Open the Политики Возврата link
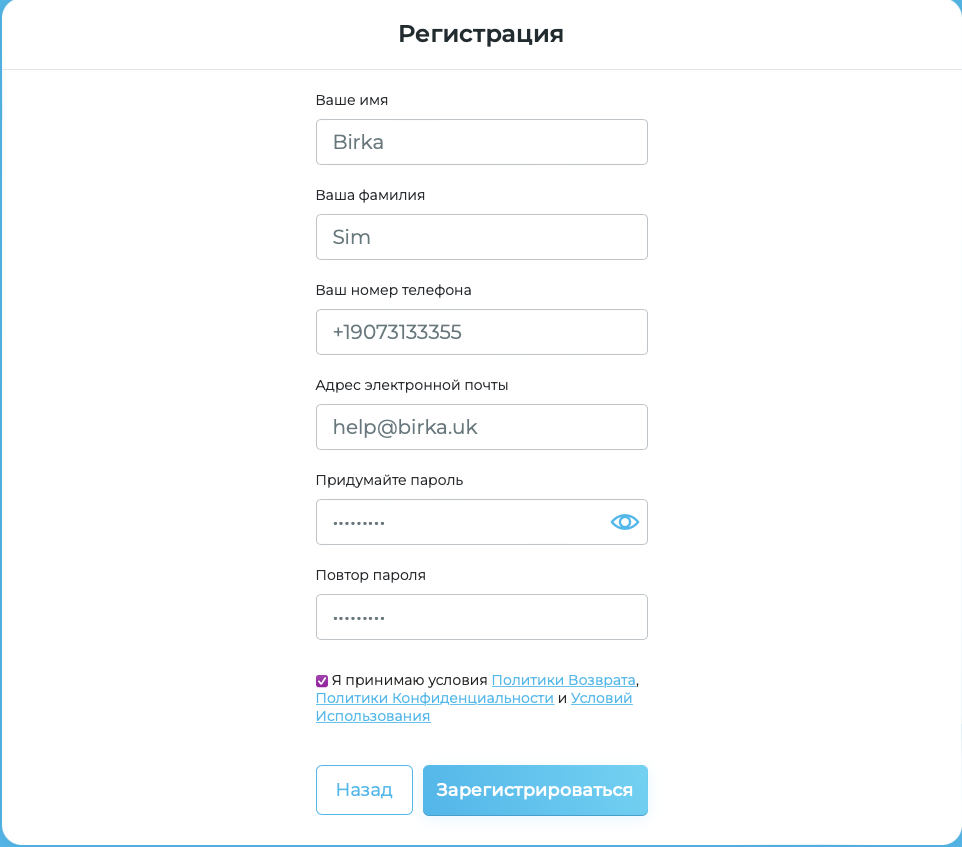This screenshot has height=847, width=962. (x=563, y=680)
